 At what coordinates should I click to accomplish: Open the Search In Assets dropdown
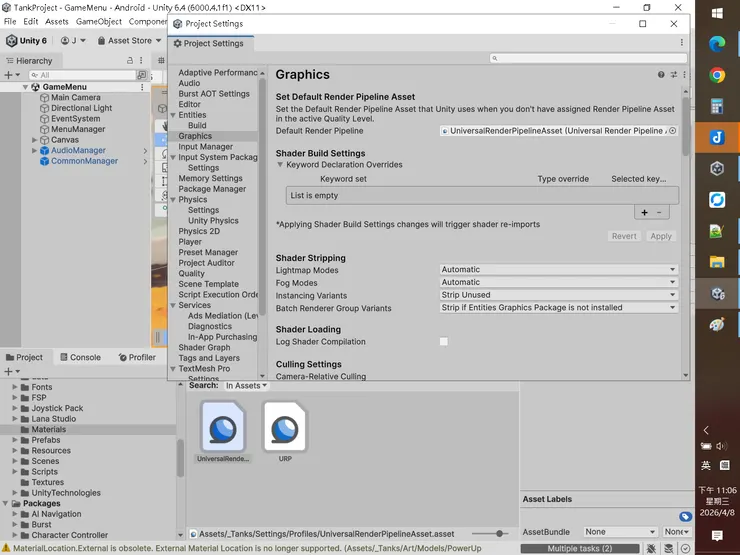coord(246,386)
